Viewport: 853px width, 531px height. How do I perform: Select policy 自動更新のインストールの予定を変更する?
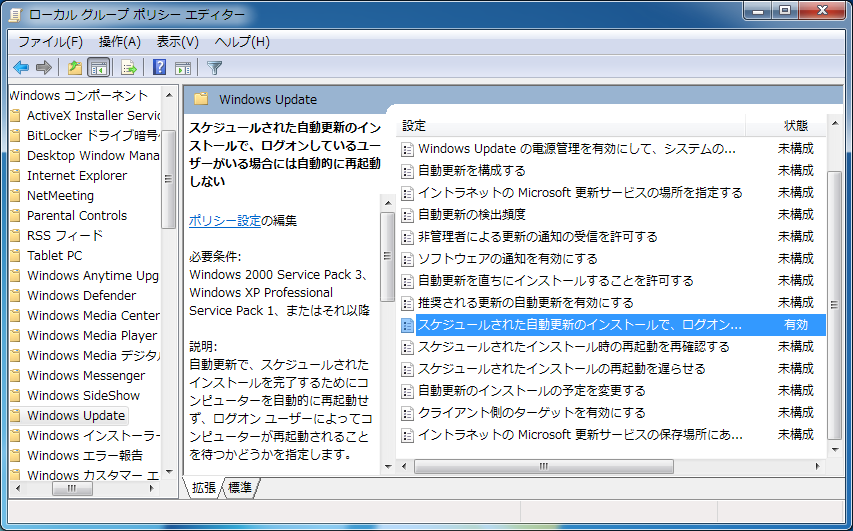[531, 391]
